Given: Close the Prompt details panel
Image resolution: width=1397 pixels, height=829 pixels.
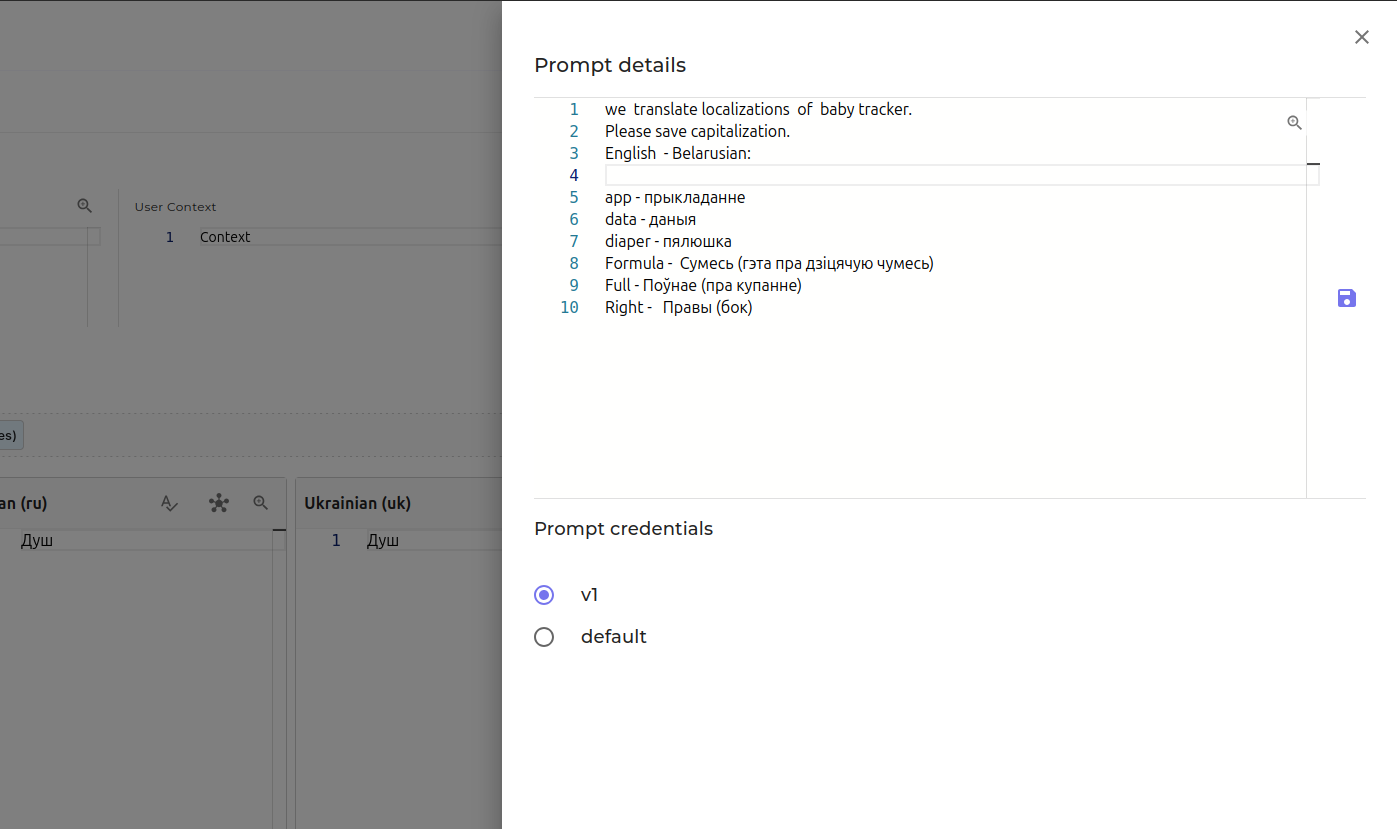Looking at the screenshot, I should pos(1361,37).
